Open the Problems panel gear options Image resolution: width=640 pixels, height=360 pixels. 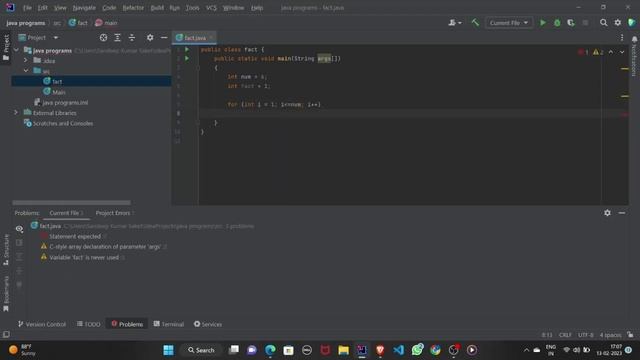[x=607, y=213]
